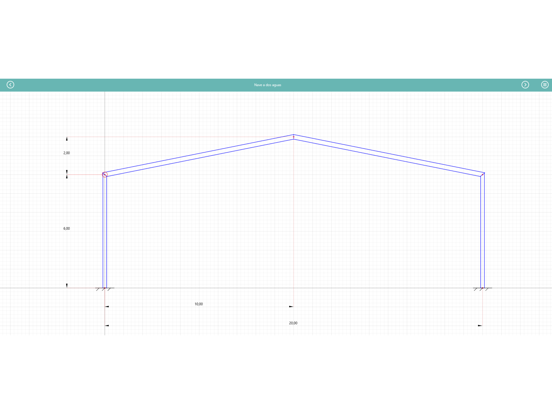Click the 20,00 total span dimension
Image resolution: width=552 pixels, height=414 pixels.
click(x=293, y=323)
